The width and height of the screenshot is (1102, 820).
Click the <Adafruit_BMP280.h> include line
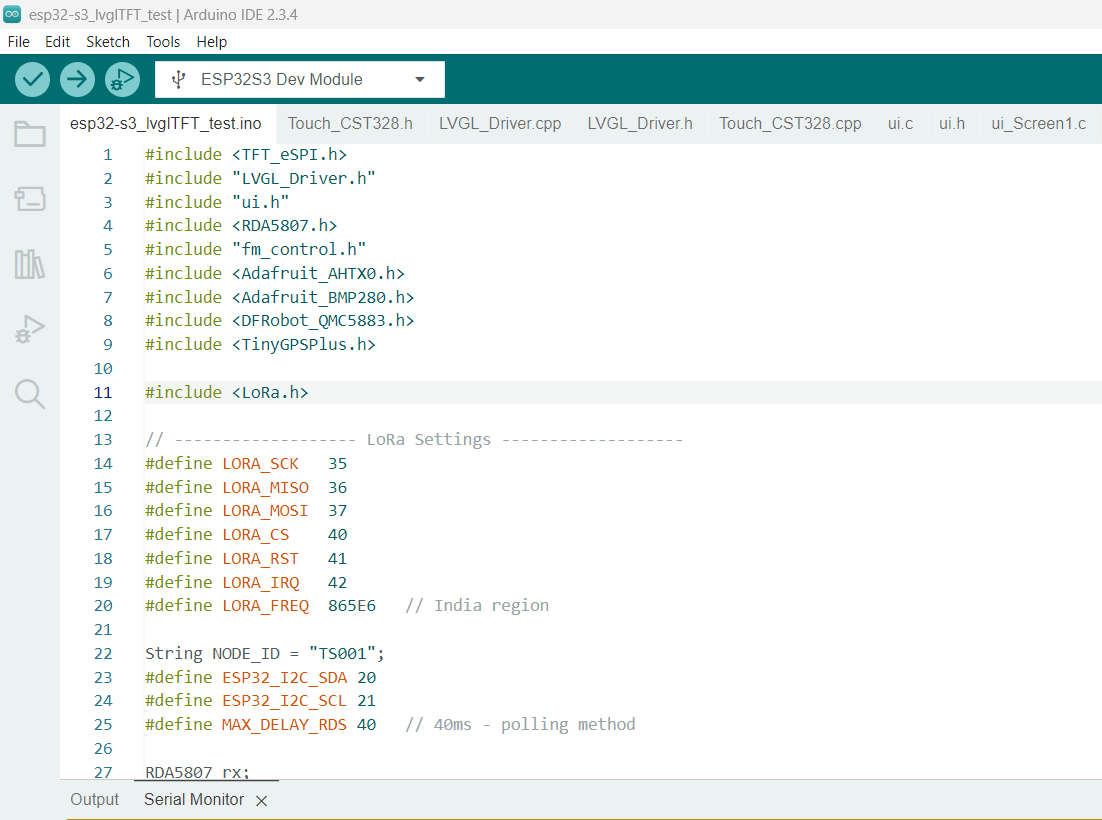(x=280, y=298)
